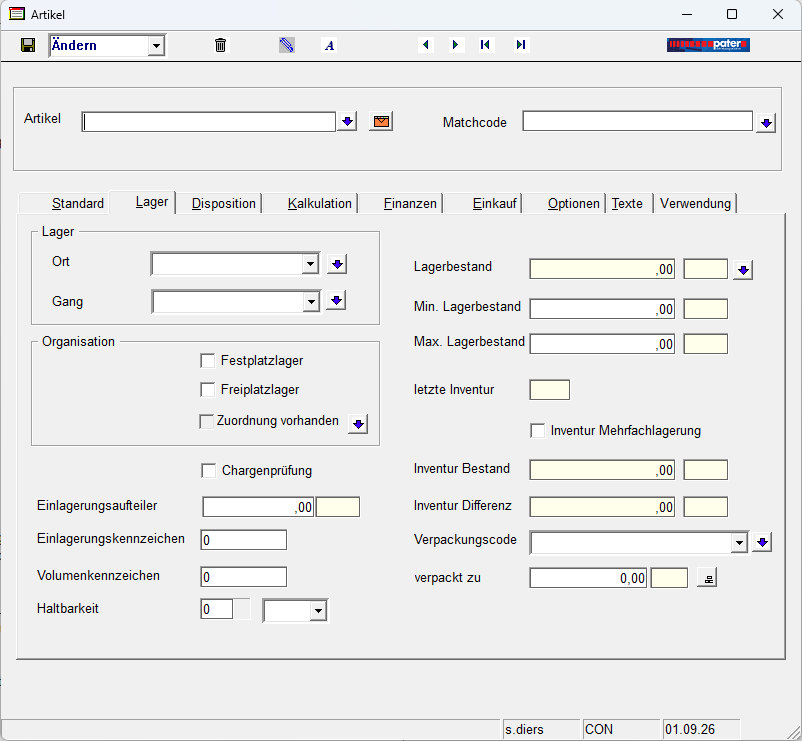The width and height of the screenshot is (802, 741).
Task: Check Inventur Mehrfachlagerung option
Action: point(538,431)
